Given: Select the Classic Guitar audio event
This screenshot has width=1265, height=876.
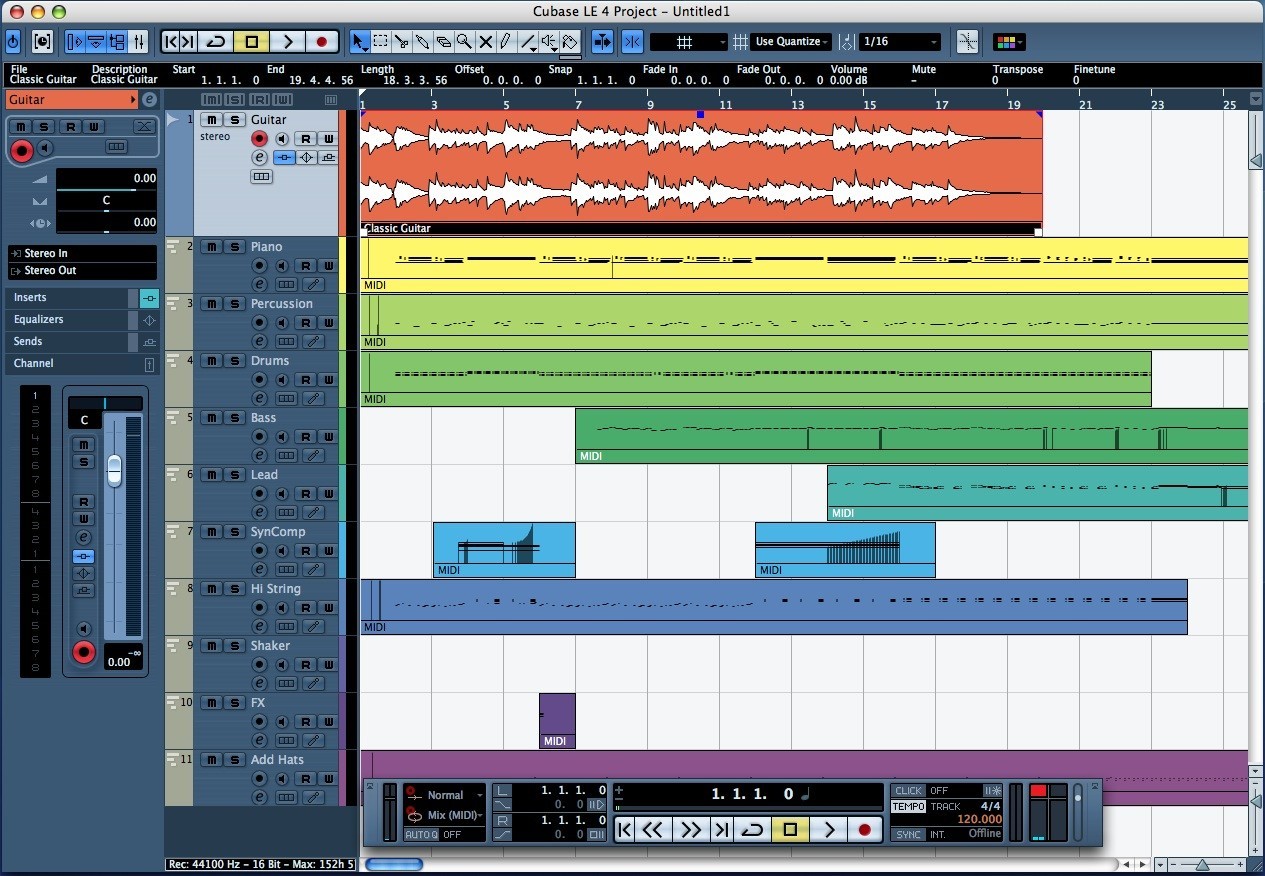Looking at the screenshot, I should click(701, 172).
